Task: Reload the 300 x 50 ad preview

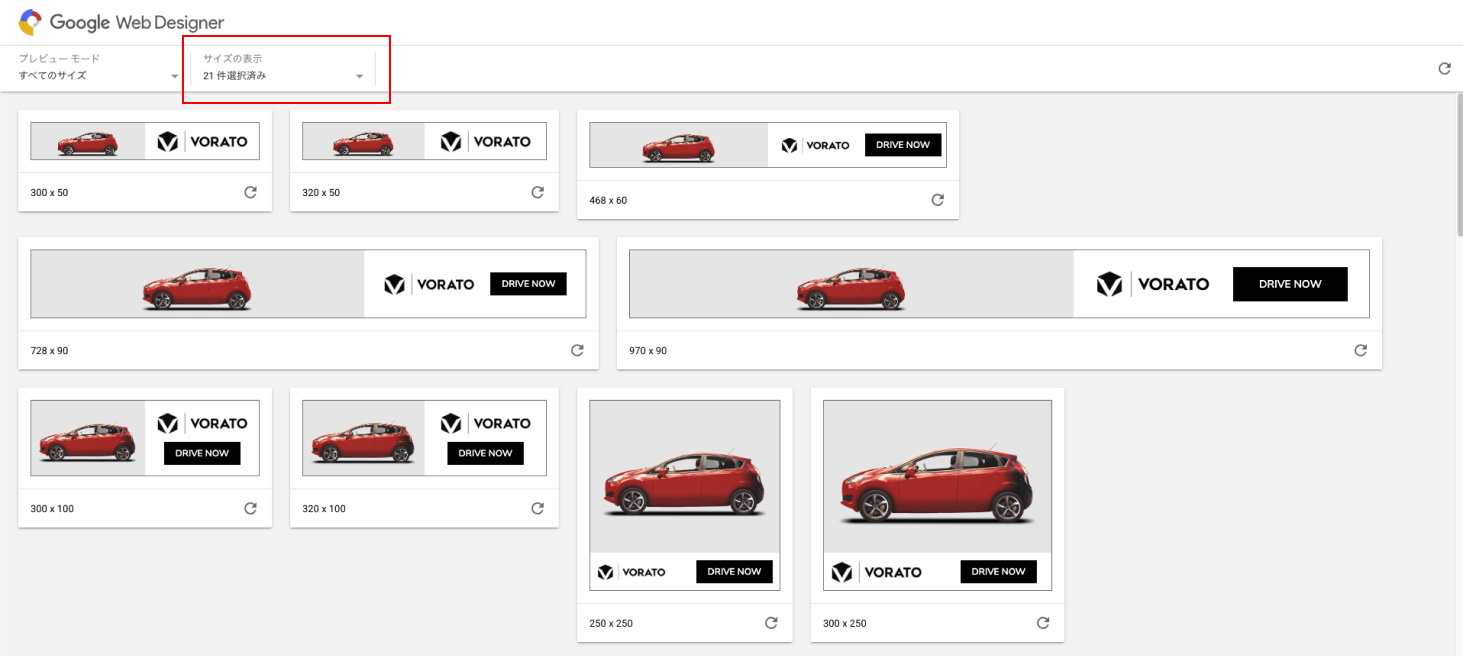Action: [251, 192]
